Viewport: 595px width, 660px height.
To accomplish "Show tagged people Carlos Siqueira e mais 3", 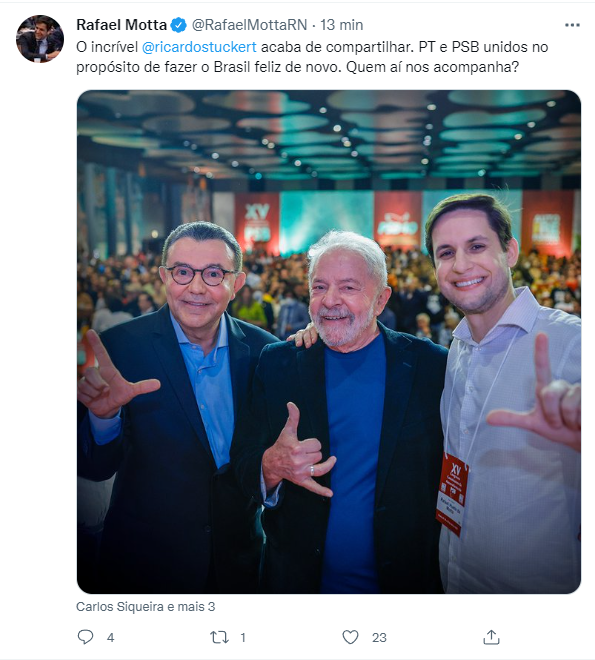I will 146,607.
